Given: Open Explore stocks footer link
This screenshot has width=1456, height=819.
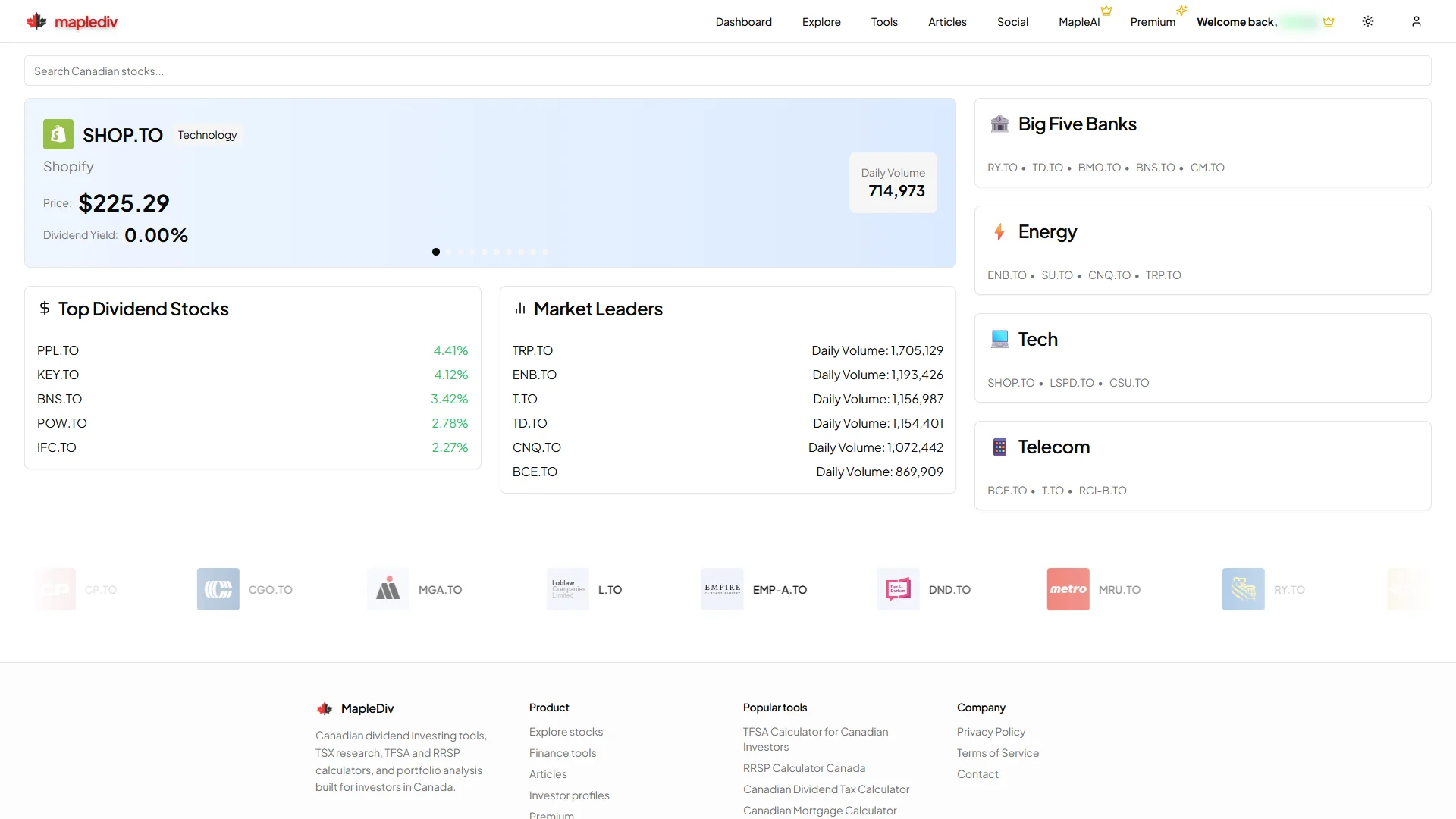Looking at the screenshot, I should tap(566, 732).
